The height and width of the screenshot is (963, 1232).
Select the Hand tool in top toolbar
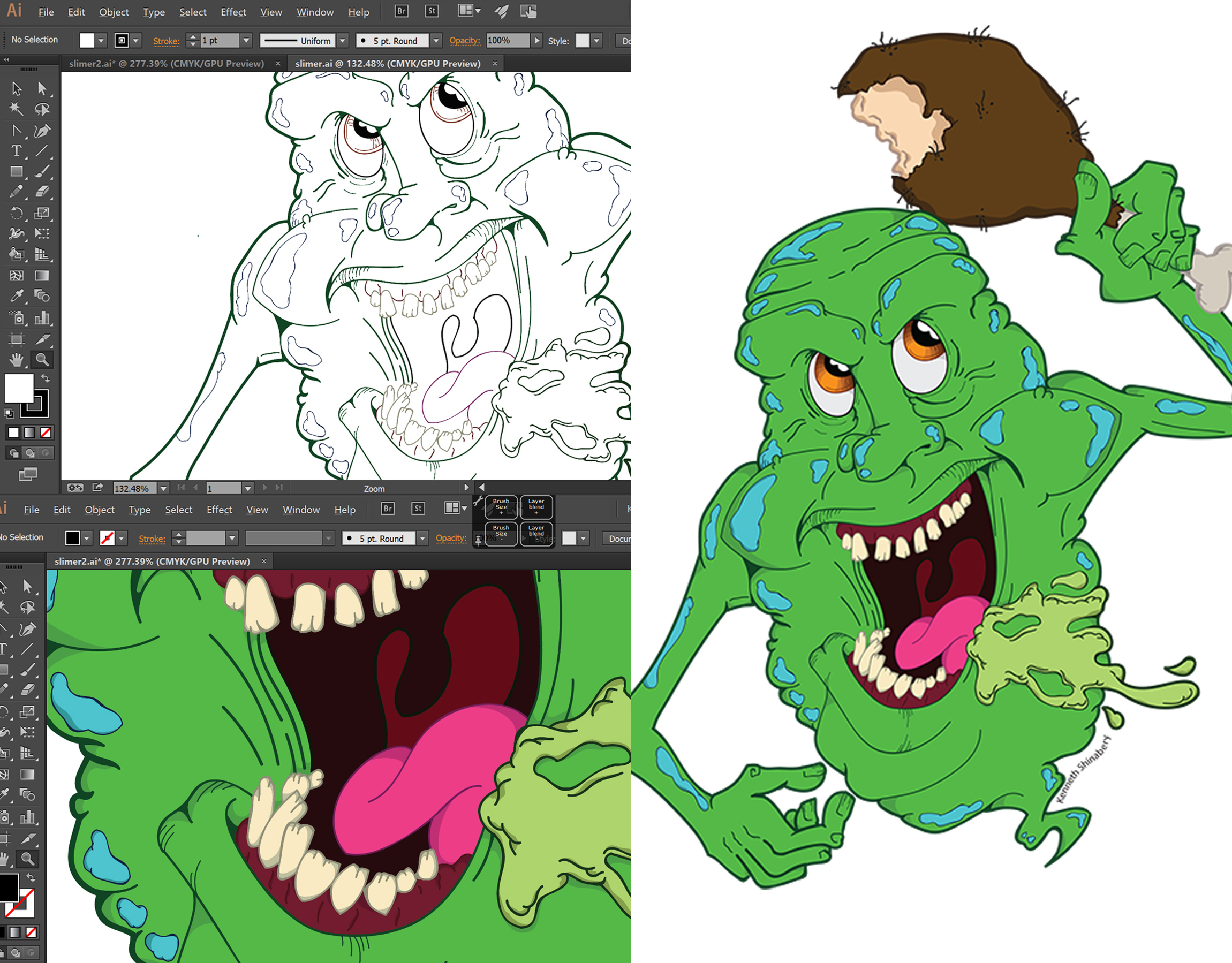(x=17, y=359)
